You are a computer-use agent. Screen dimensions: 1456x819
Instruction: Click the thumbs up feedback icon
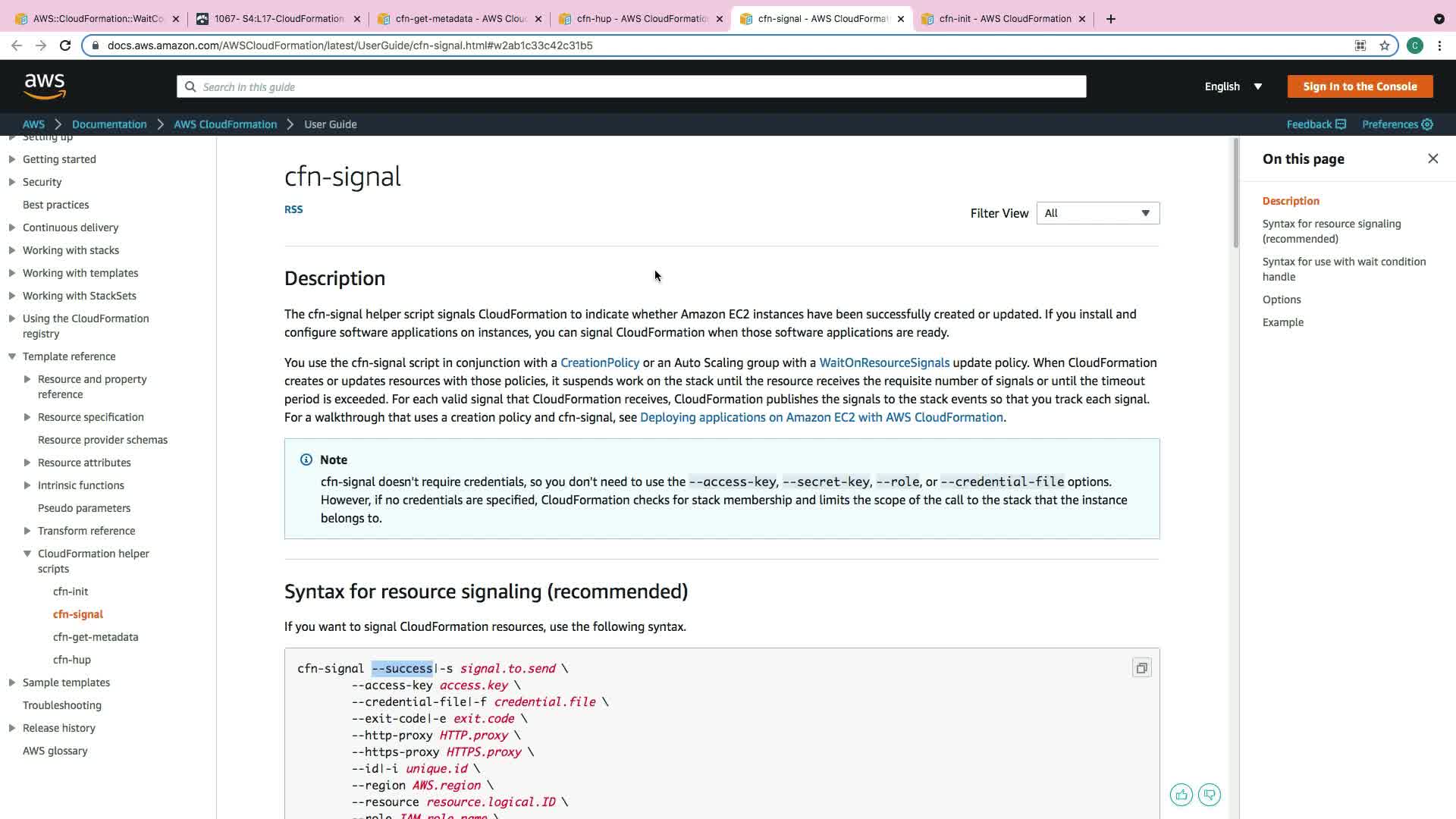click(x=1181, y=795)
